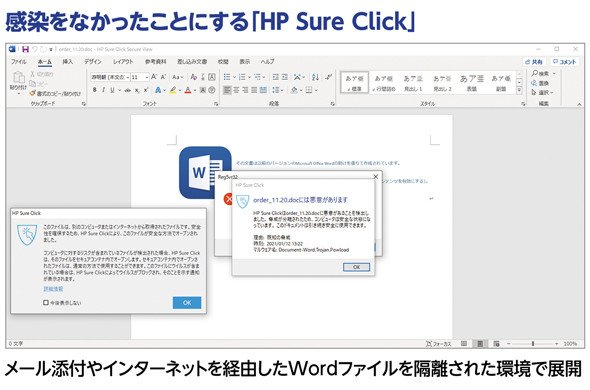Switch to print layout view in status bar
This screenshot has height=390, width=590.
(480, 343)
